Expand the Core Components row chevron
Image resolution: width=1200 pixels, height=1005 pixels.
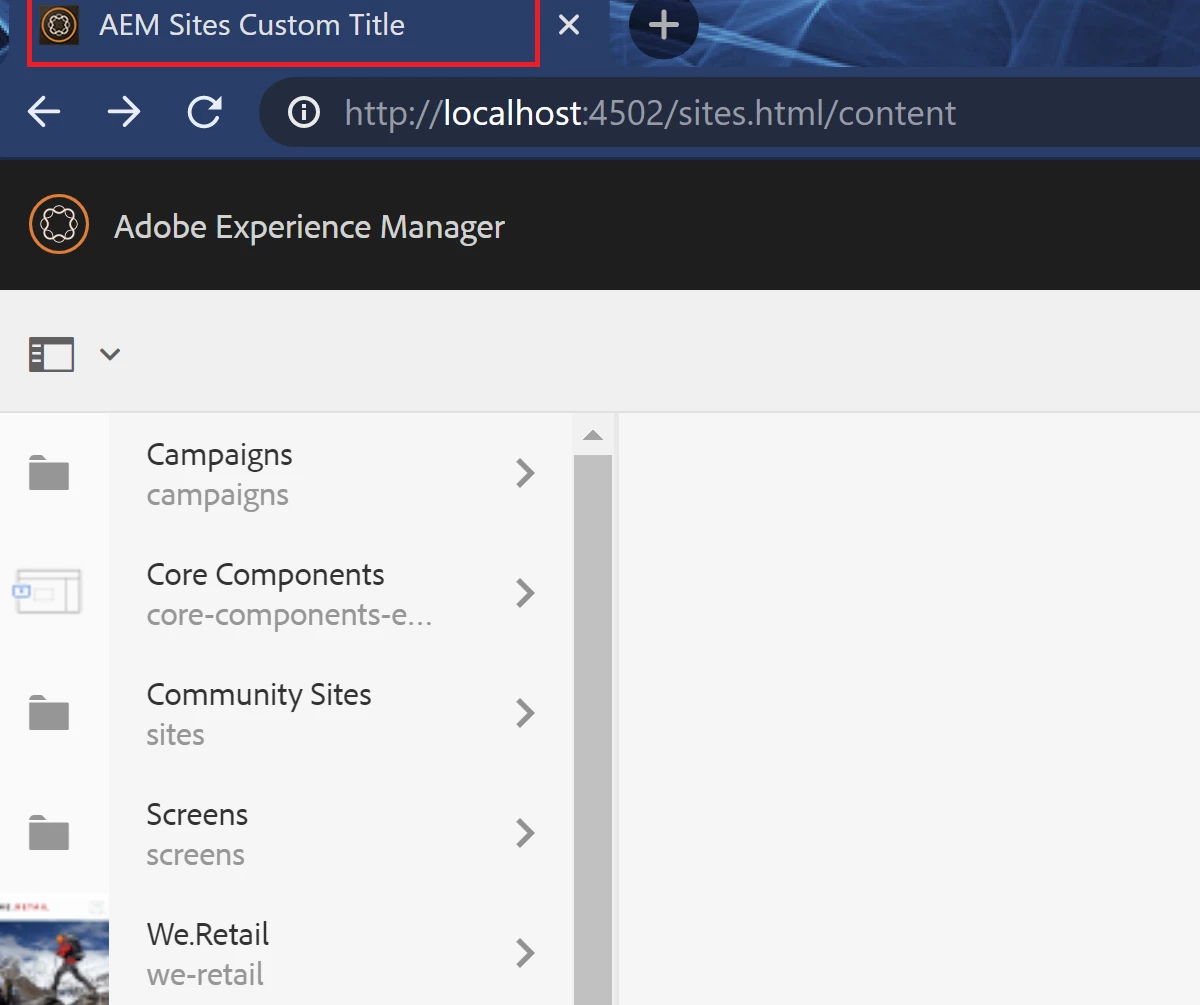tap(525, 593)
